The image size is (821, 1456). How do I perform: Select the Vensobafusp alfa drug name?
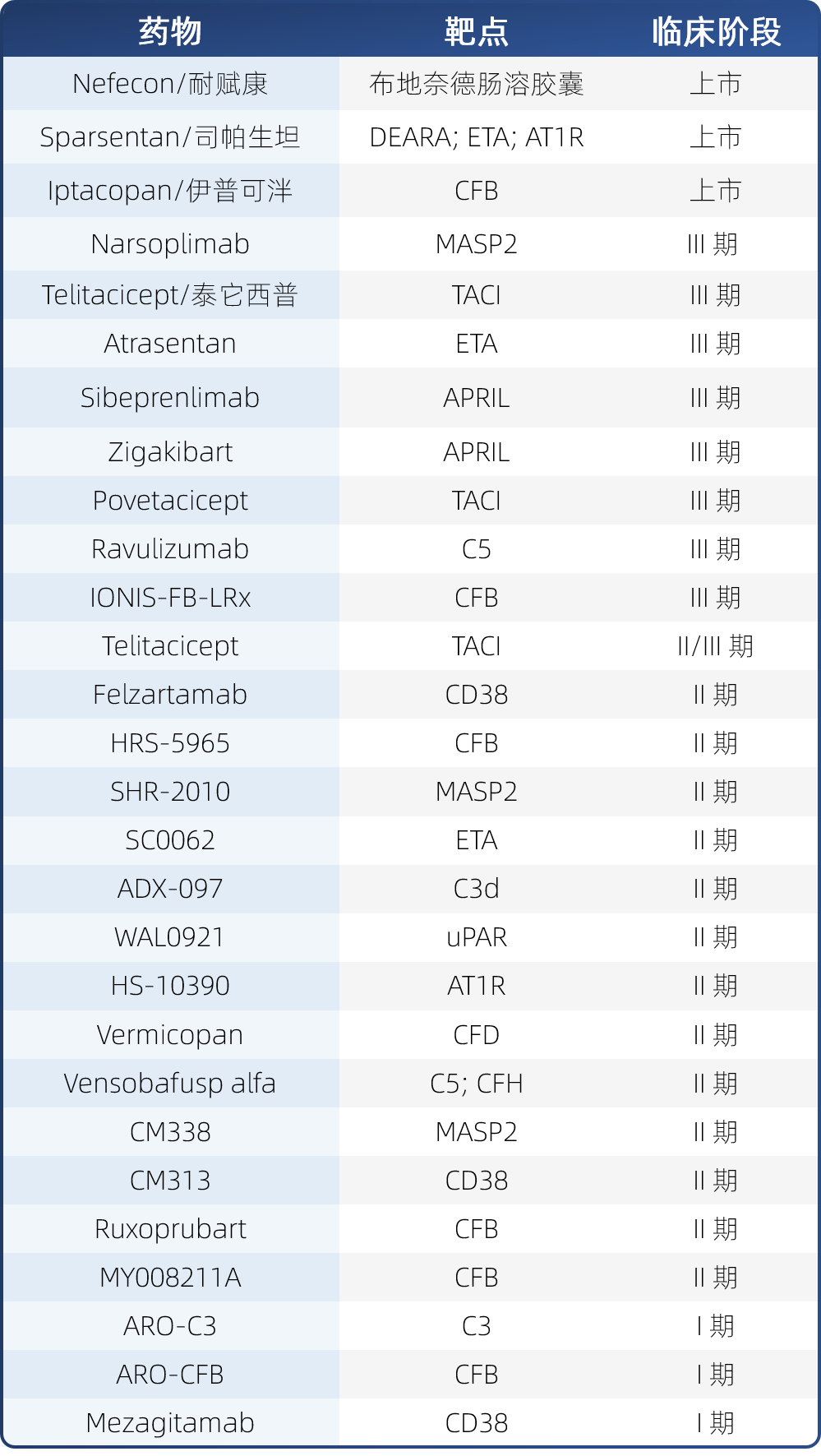(x=170, y=1084)
